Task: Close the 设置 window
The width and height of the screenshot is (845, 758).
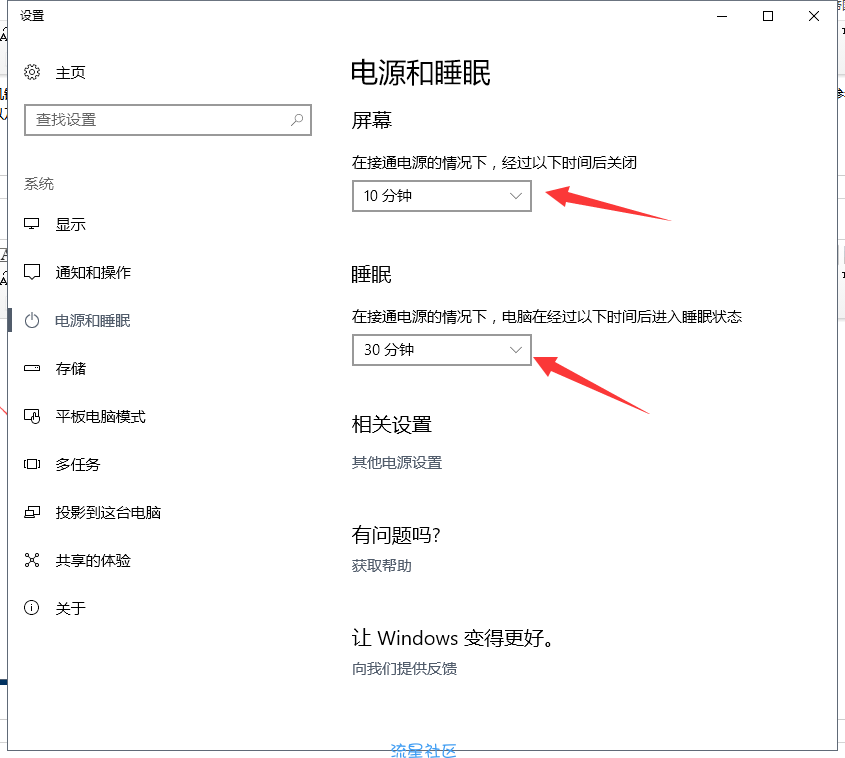Action: tap(814, 16)
